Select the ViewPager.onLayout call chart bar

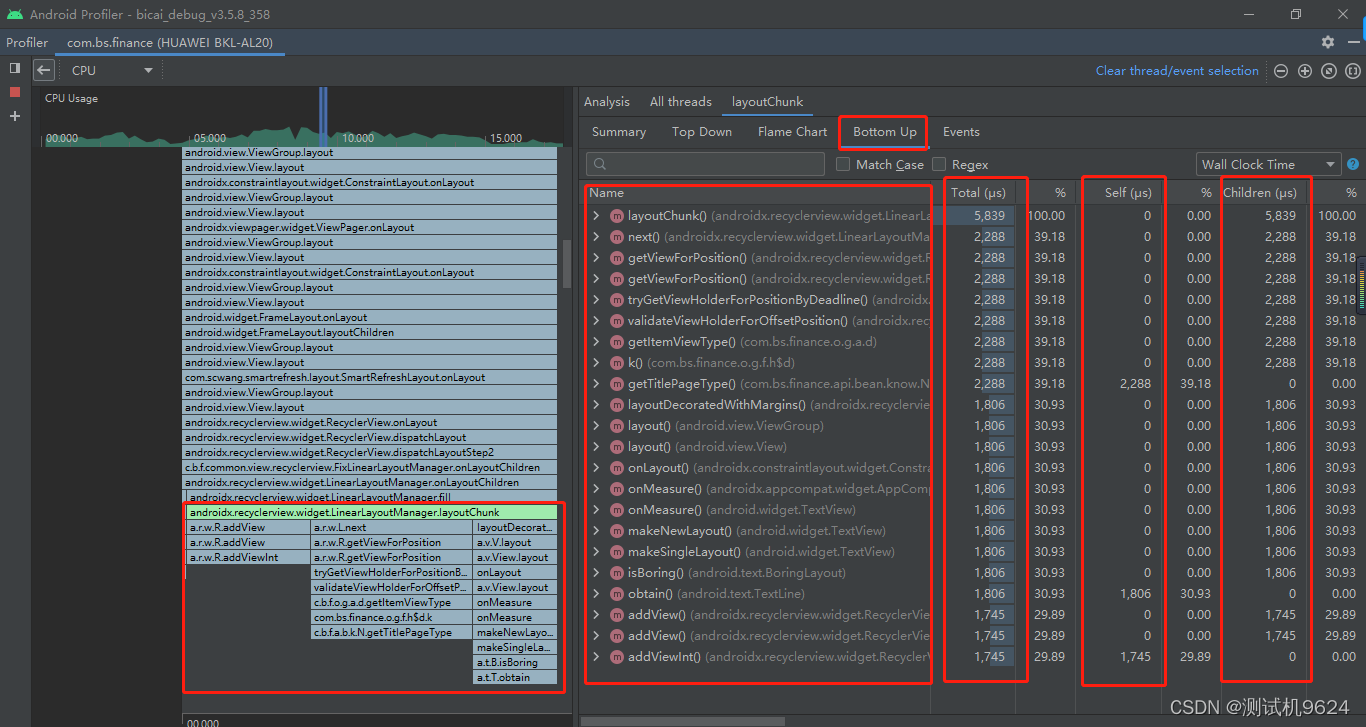[x=370, y=227]
